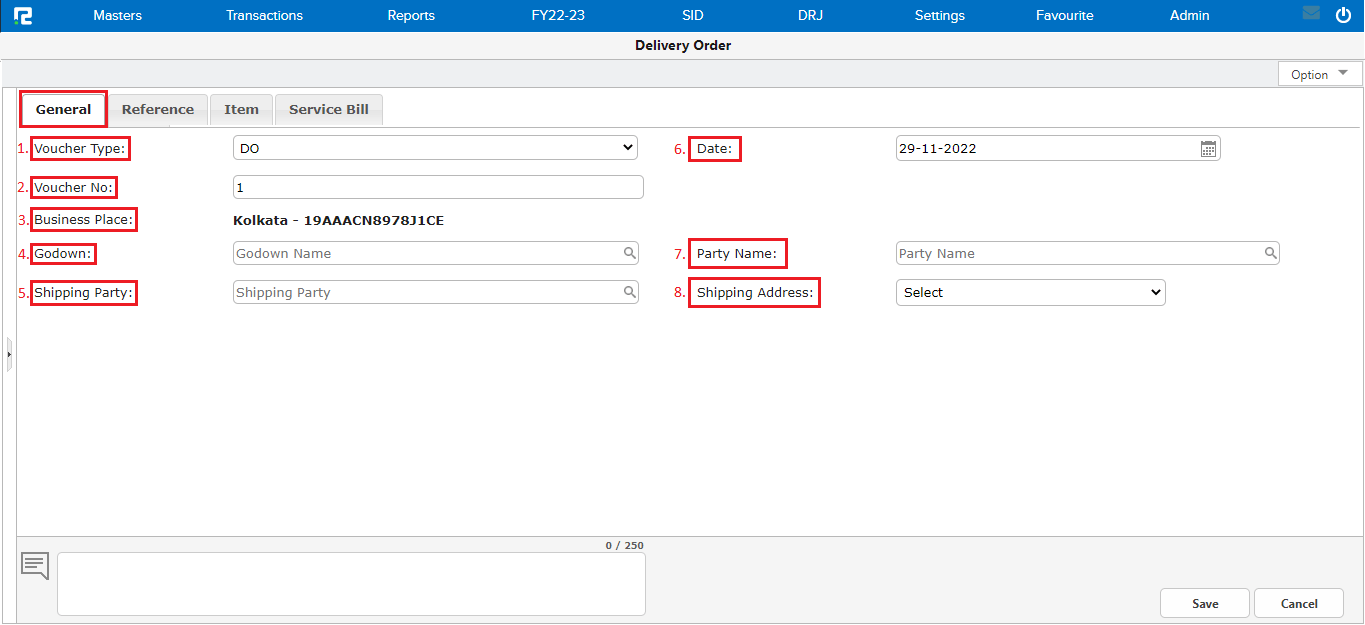Expand the Option dropdown menu
The width and height of the screenshot is (1365, 625).
click(x=1319, y=74)
